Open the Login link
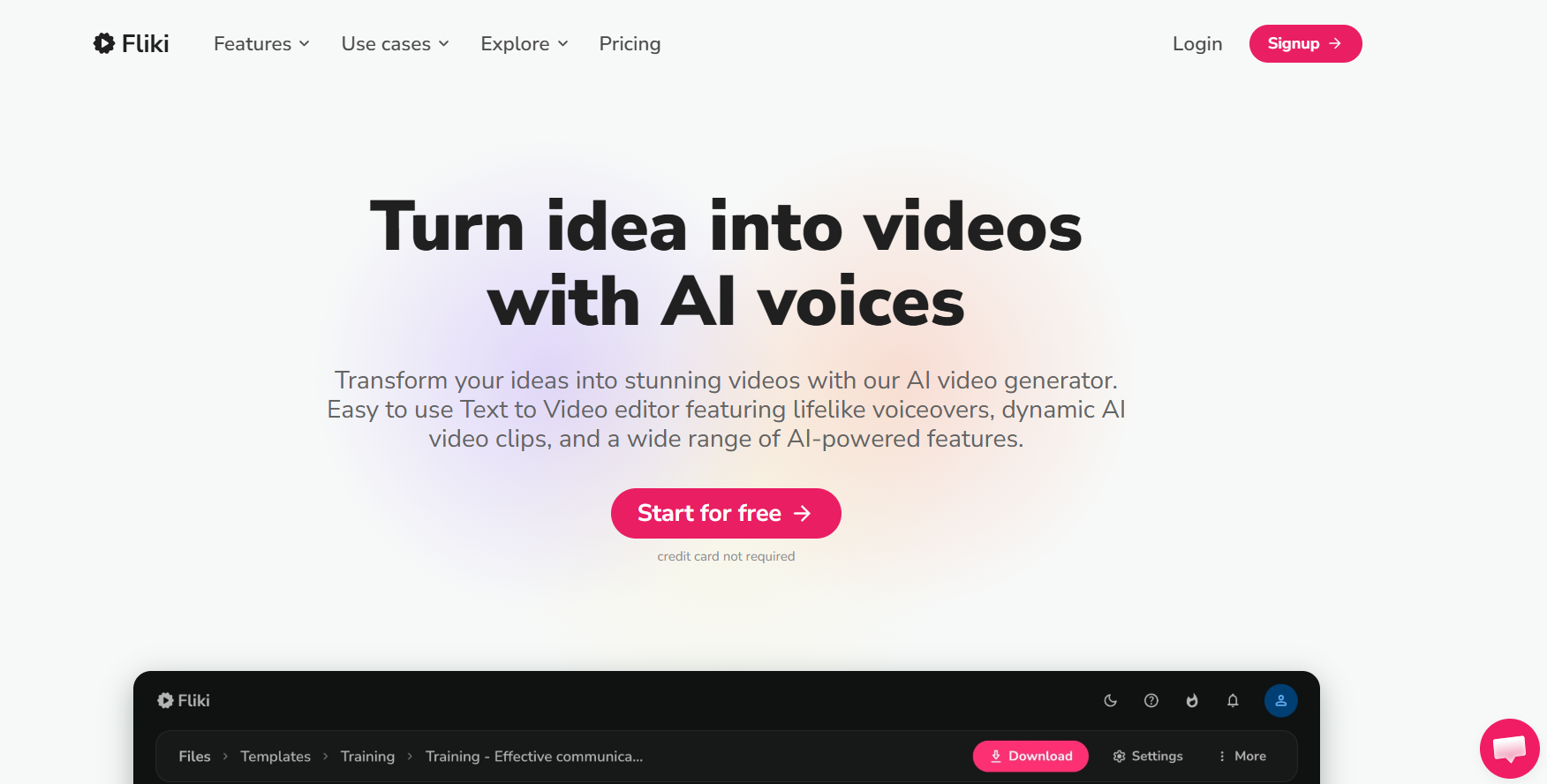The width and height of the screenshot is (1547, 784). click(1197, 43)
